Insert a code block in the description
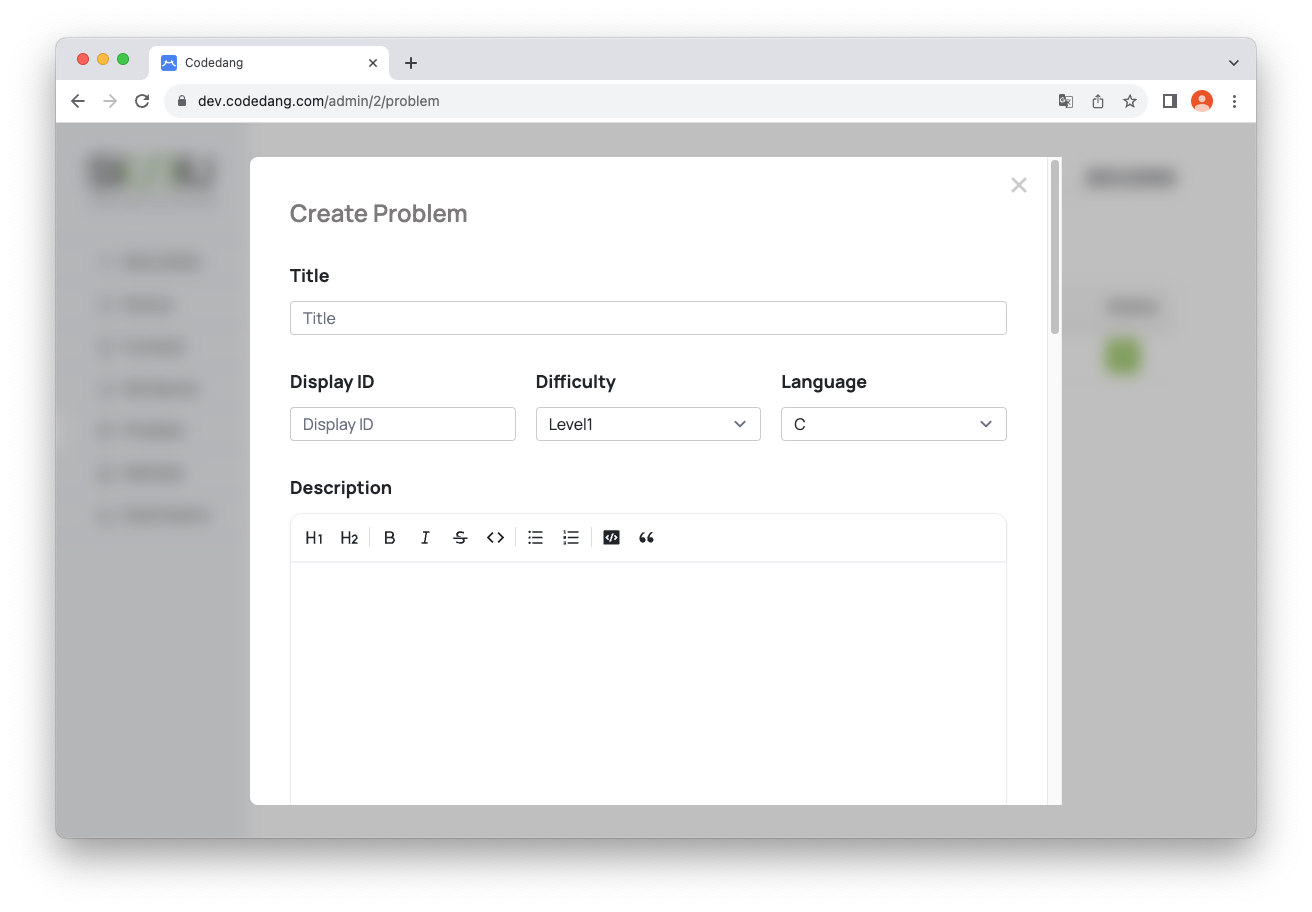The width and height of the screenshot is (1312, 912). point(612,538)
